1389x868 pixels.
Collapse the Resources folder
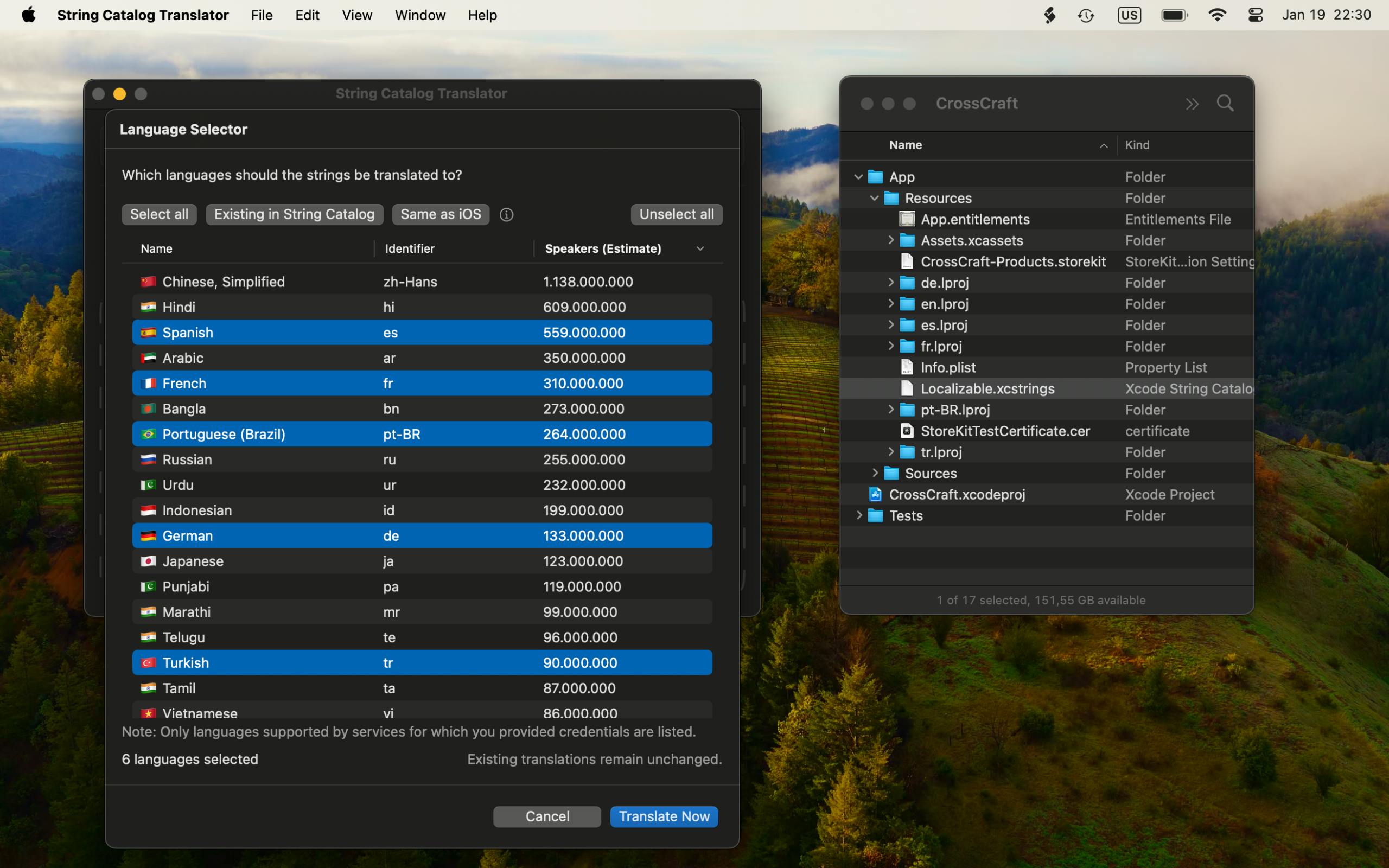874,198
